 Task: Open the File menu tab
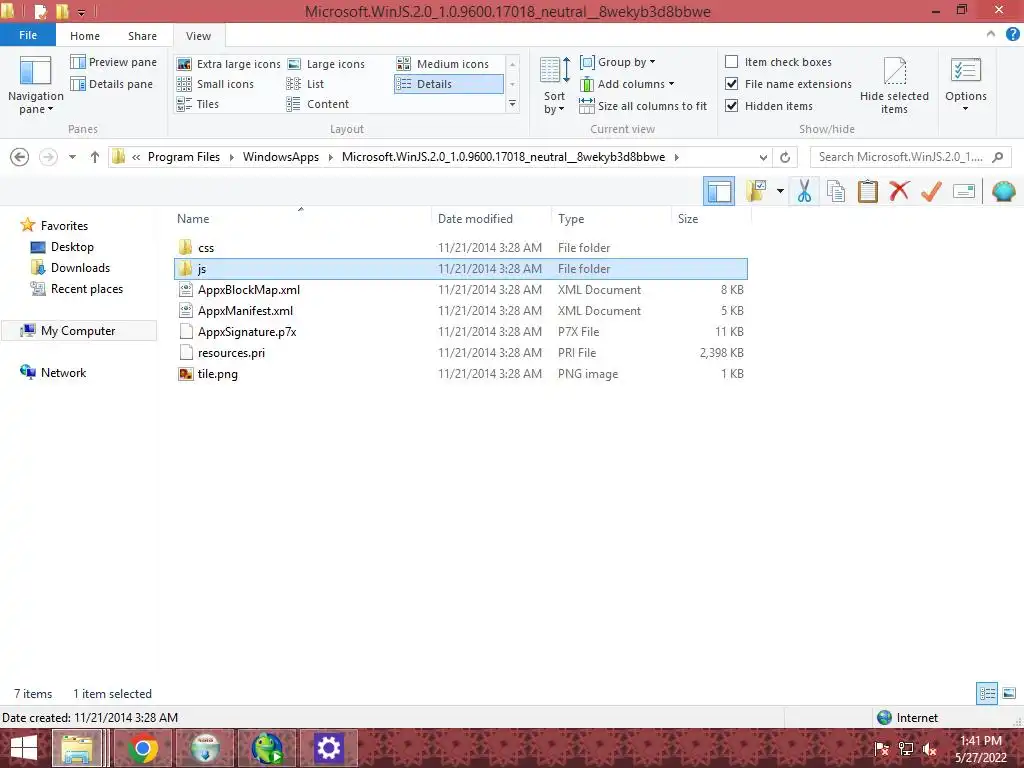(28, 35)
